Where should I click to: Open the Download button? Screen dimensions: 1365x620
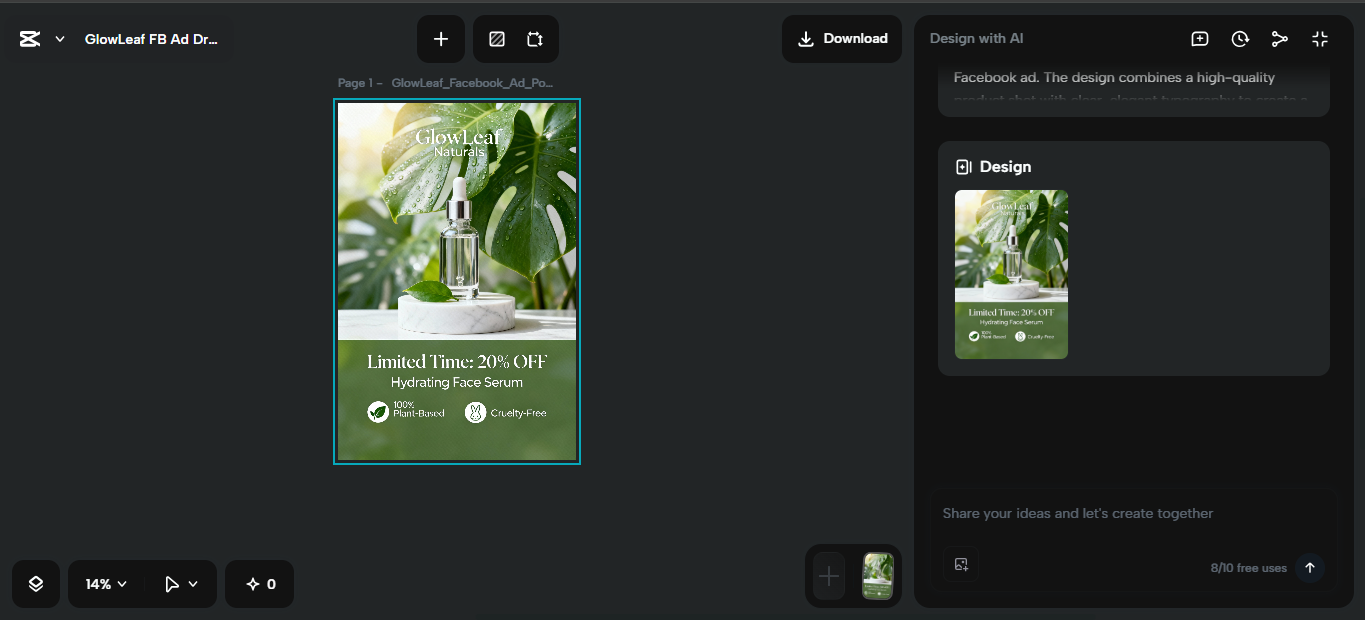841,38
